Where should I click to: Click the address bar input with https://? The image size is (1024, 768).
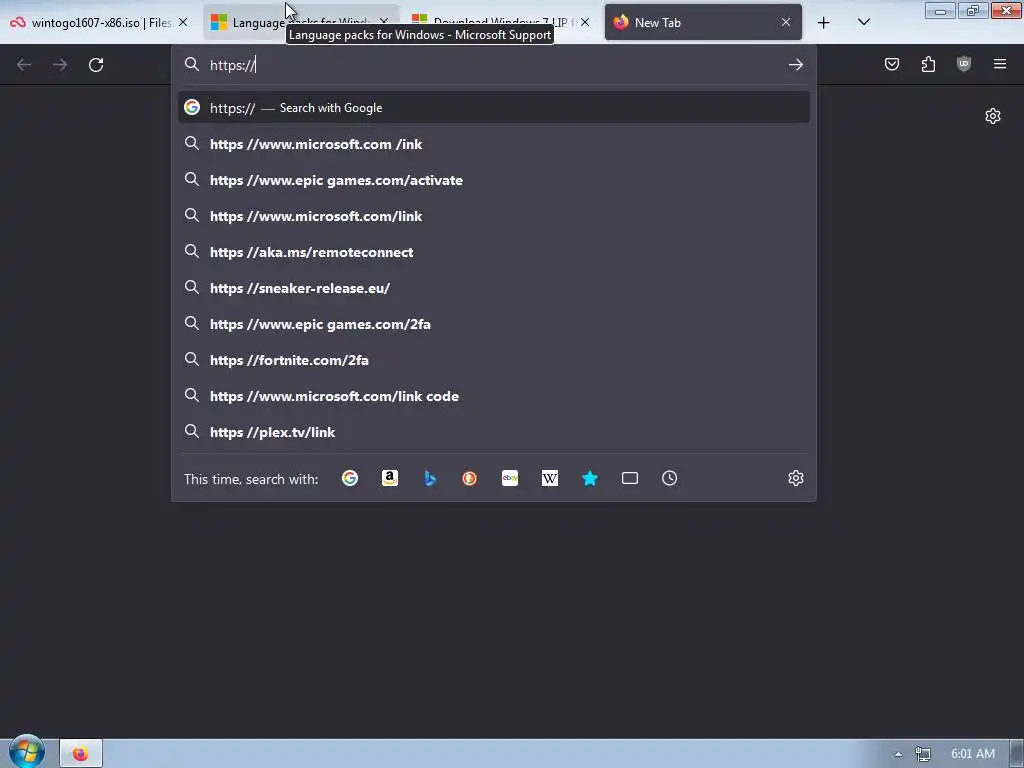(493, 65)
